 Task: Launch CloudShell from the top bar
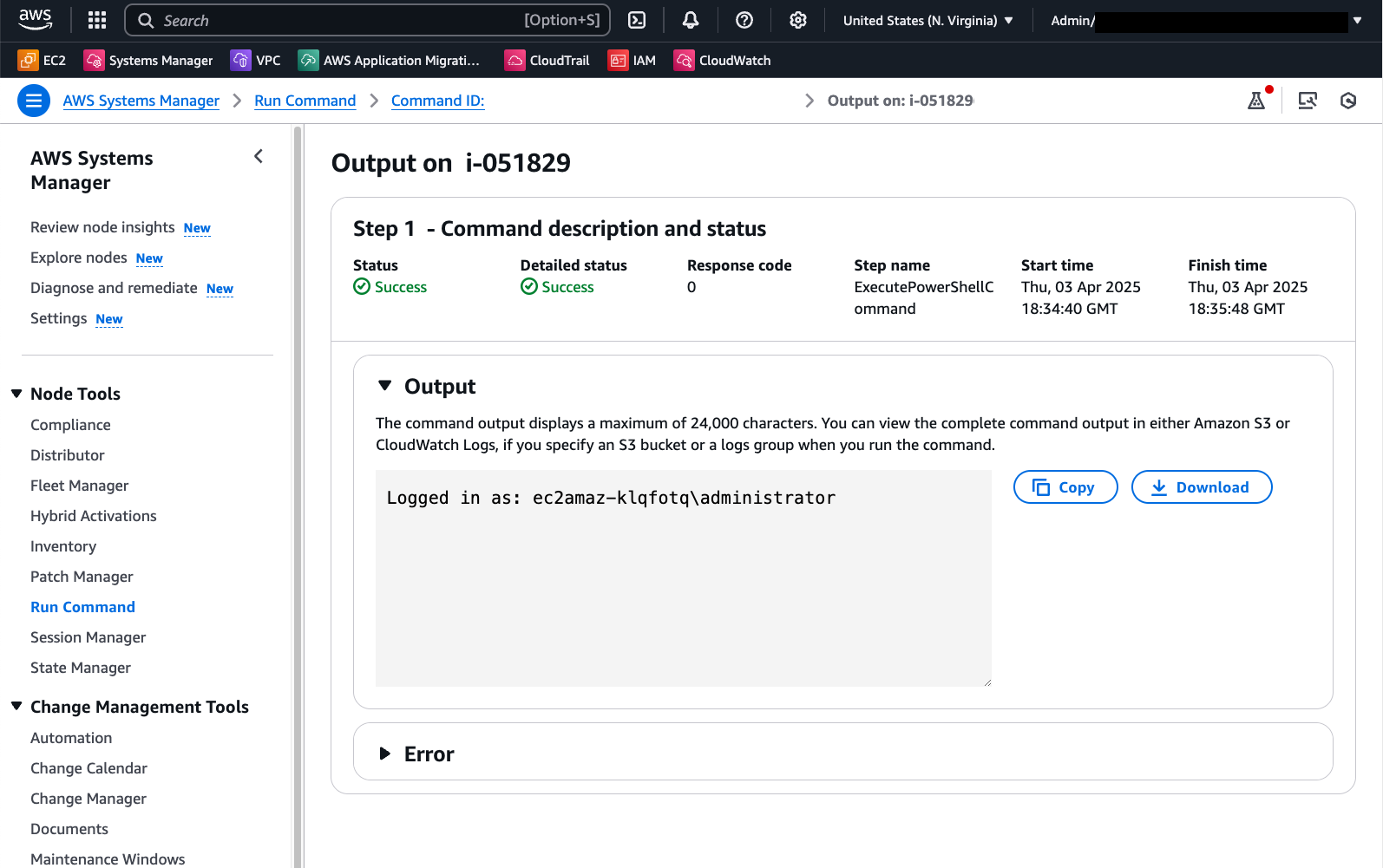pos(637,20)
